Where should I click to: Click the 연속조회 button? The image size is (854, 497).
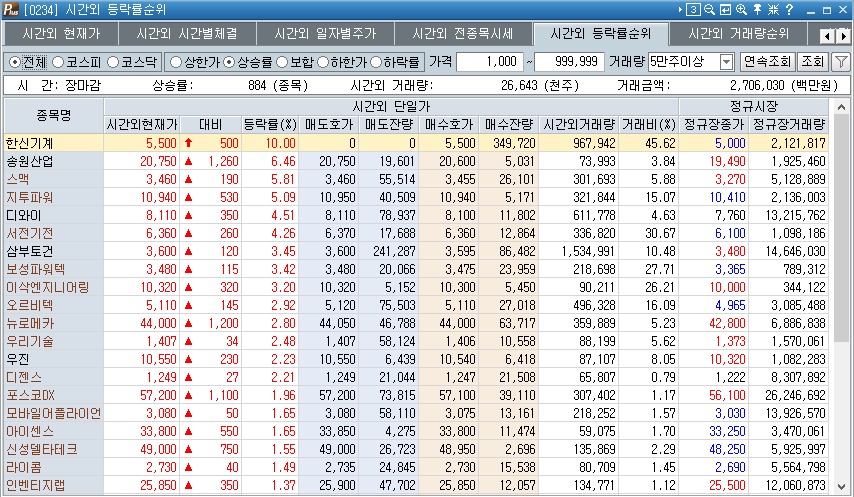click(x=767, y=62)
